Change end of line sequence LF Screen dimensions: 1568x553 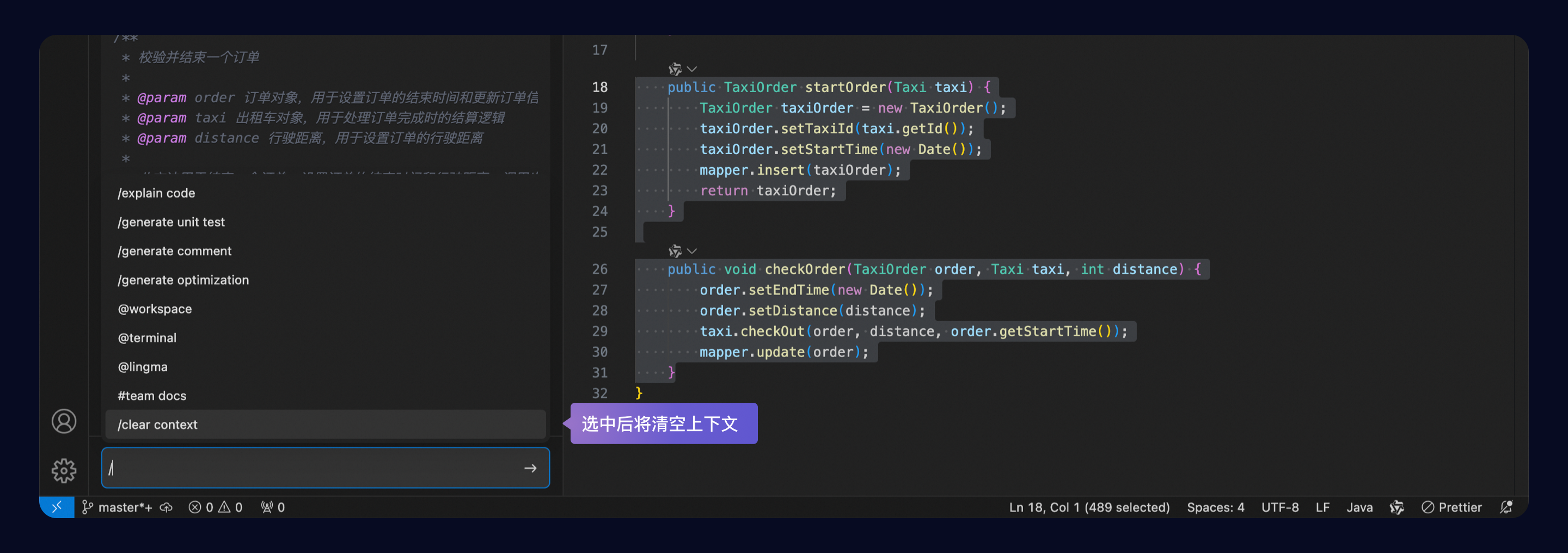pyautogui.click(x=1322, y=507)
